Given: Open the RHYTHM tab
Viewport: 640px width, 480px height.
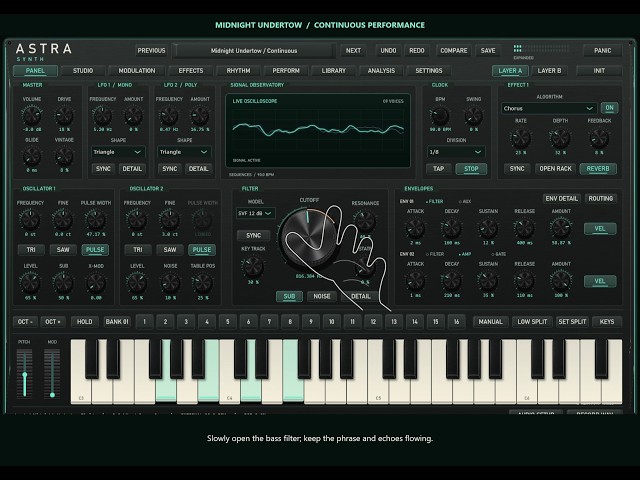Looking at the screenshot, I should (x=238, y=71).
